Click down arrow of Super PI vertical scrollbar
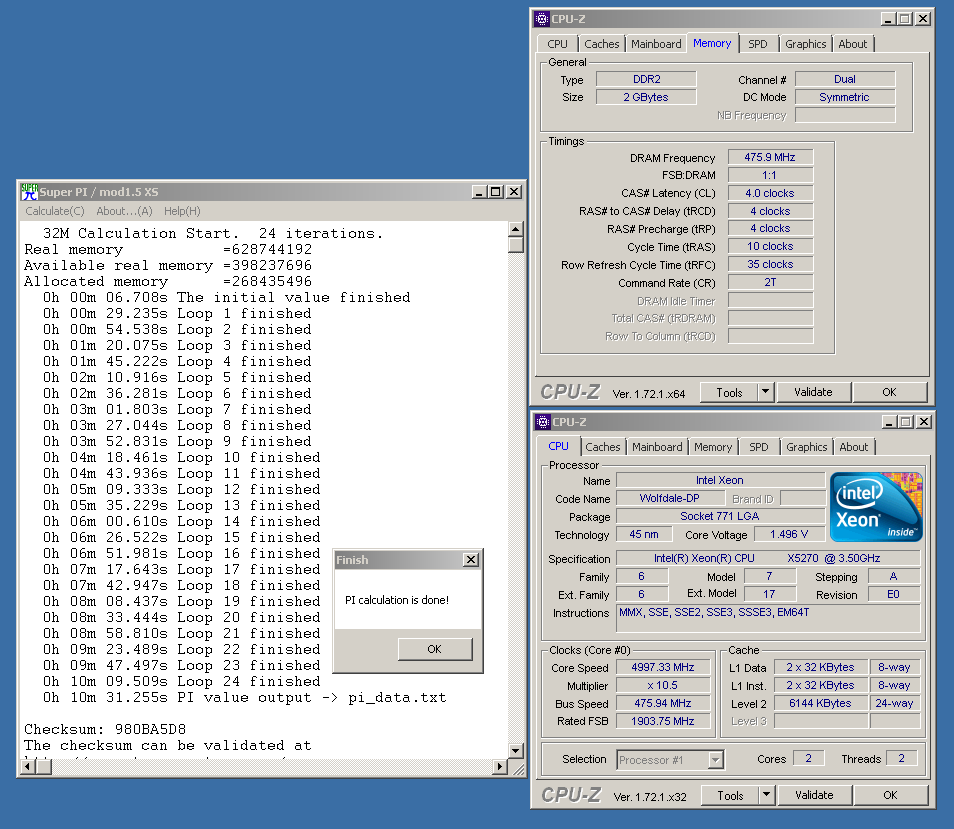 tap(515, 751)
